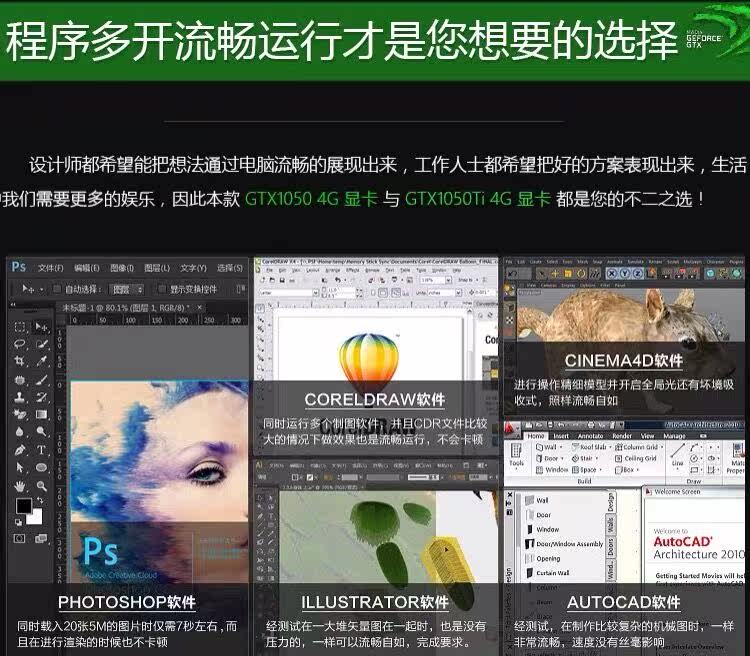Select the Blur tool droplet icon
This screenshot has height=656, width=750.
tap(20, 432)
